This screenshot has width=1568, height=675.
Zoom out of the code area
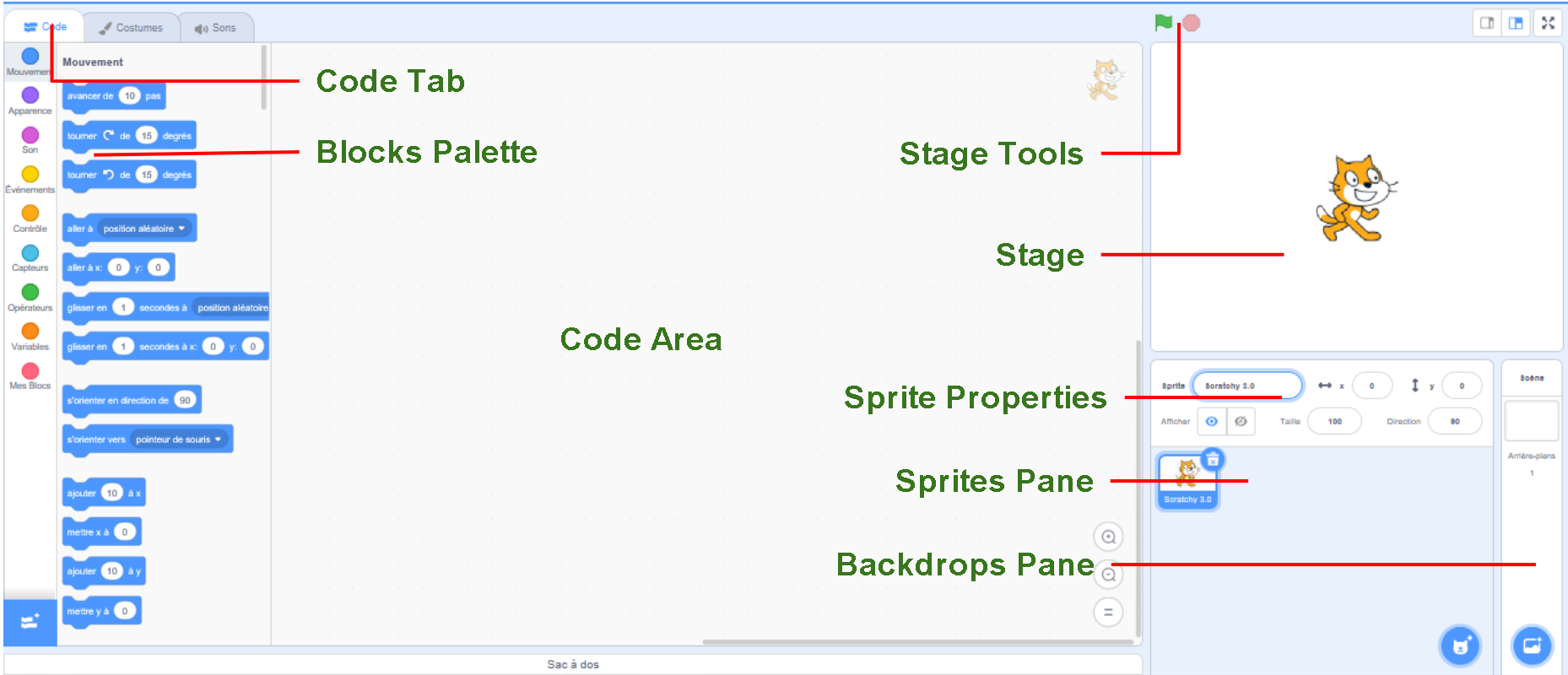(1108, 575)
